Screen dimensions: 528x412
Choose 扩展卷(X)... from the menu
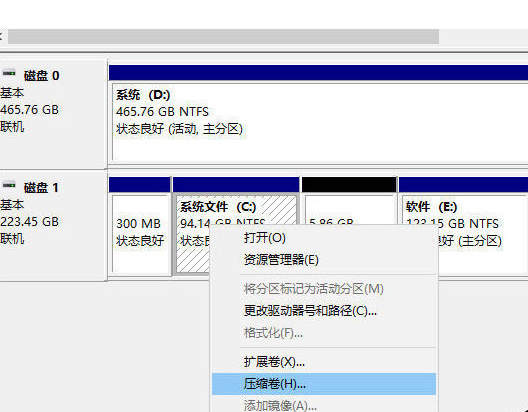(274, 362)
